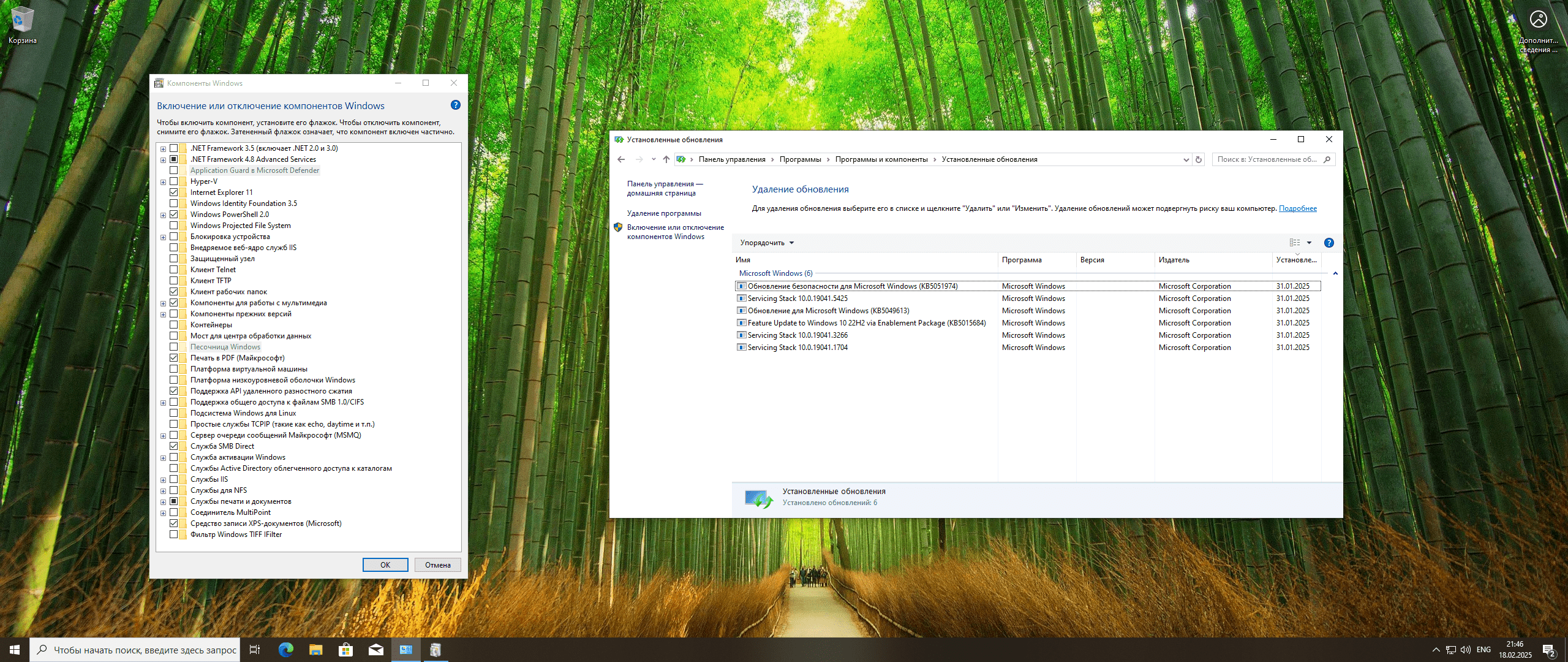This screenshot has width=1568, height=662.
Task: Uncheck Internet Explorer 11 component
Action: (174, 192)
